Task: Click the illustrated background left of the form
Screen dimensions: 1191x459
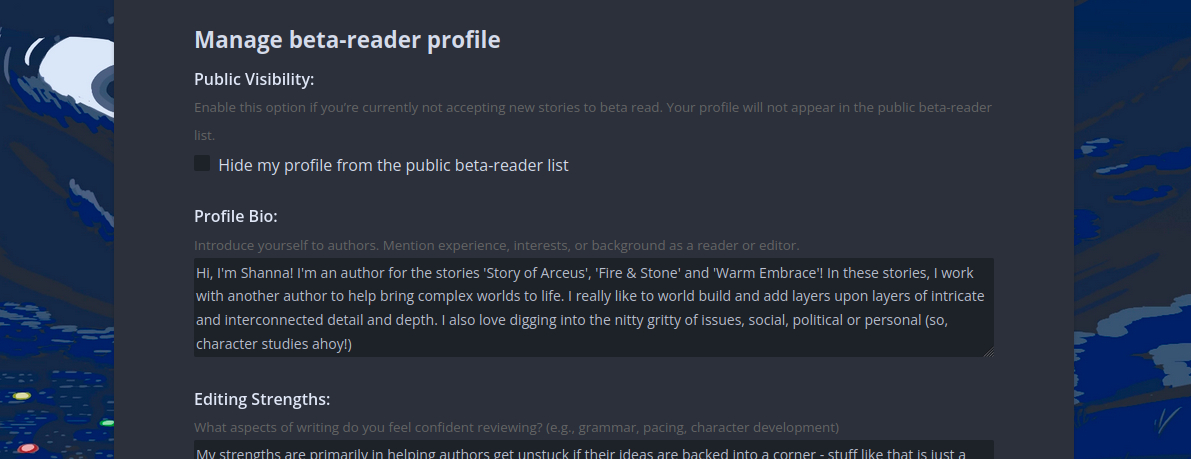Action: 57,250
